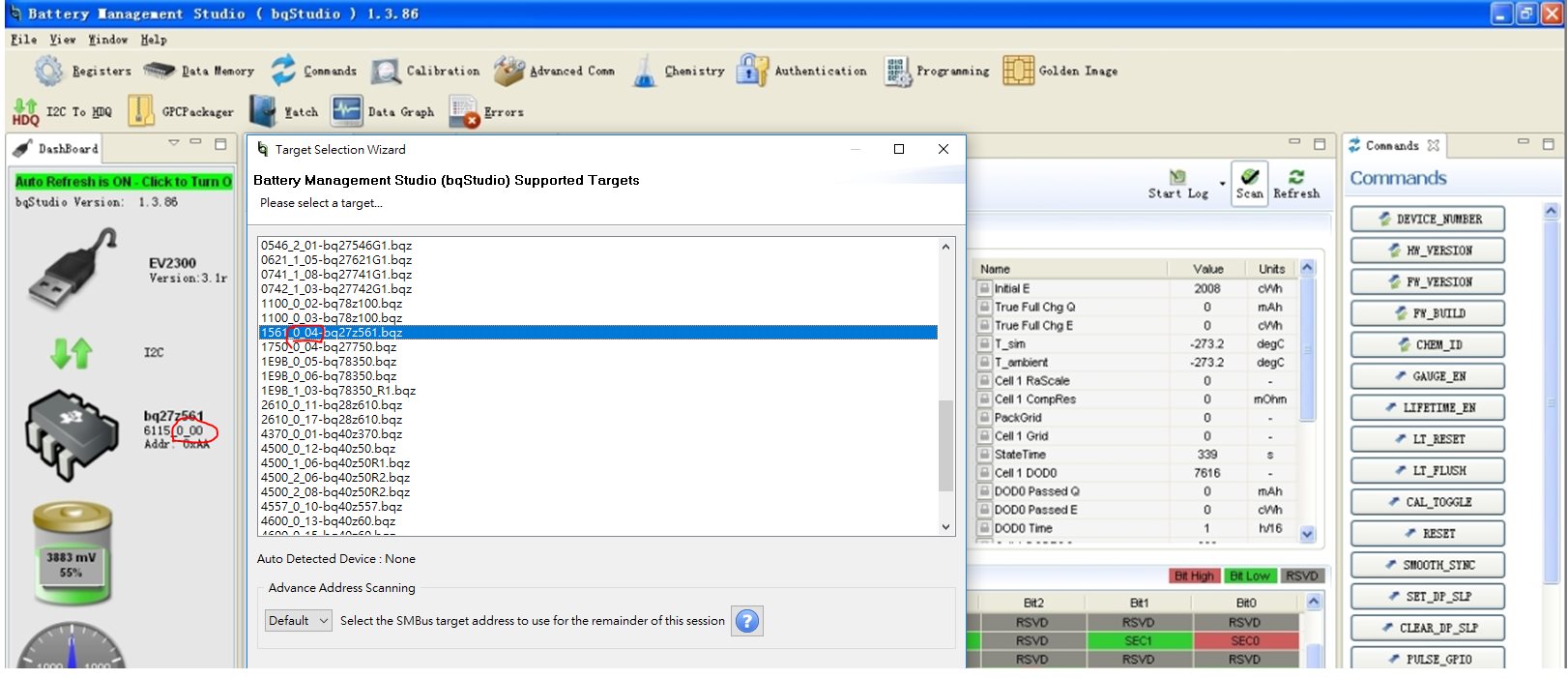1568x679 pixels.
Task: Send the SMOOTH_SYNC command
Action: point(1427,565)
